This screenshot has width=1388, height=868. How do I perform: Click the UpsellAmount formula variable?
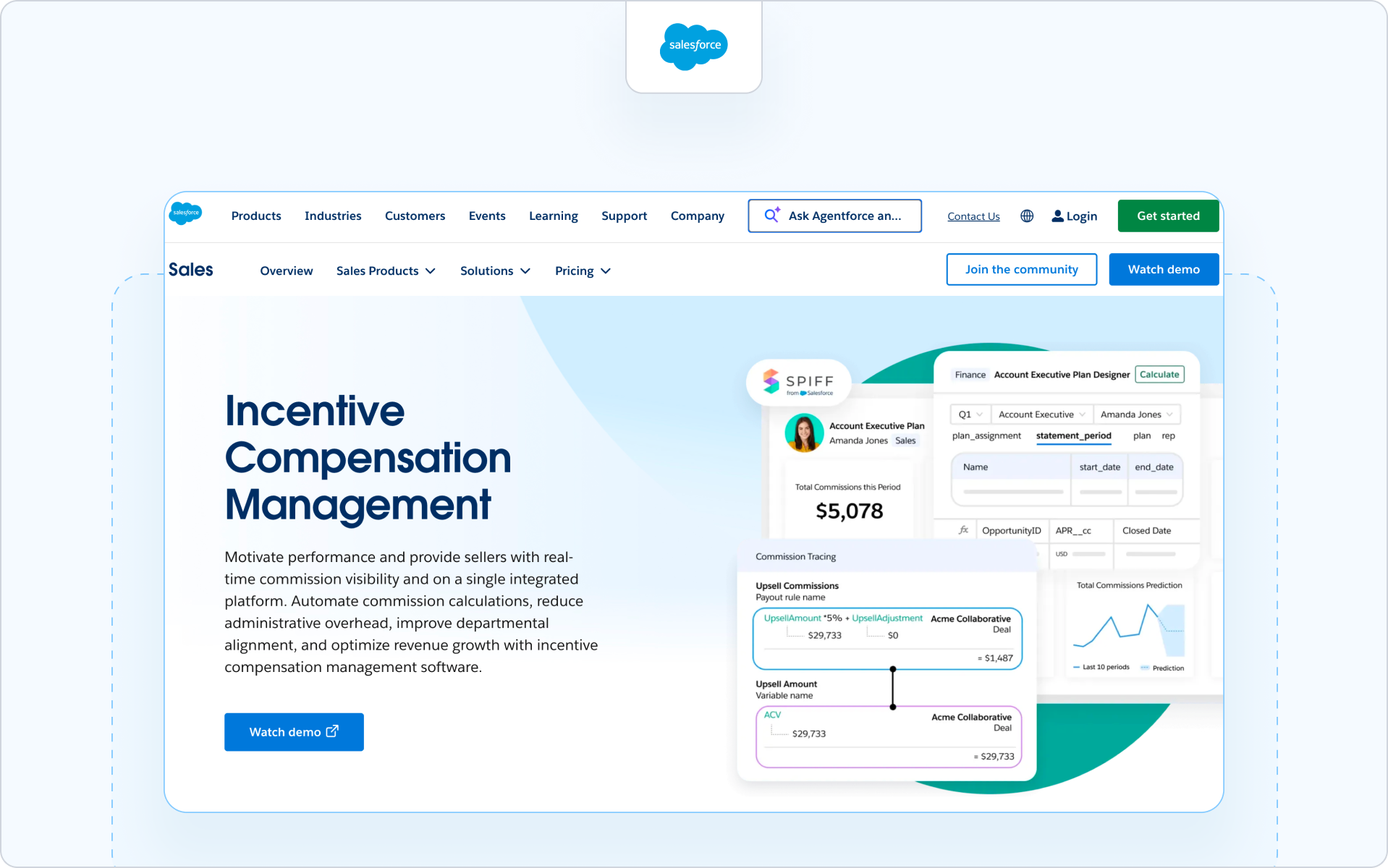[792, 618]
